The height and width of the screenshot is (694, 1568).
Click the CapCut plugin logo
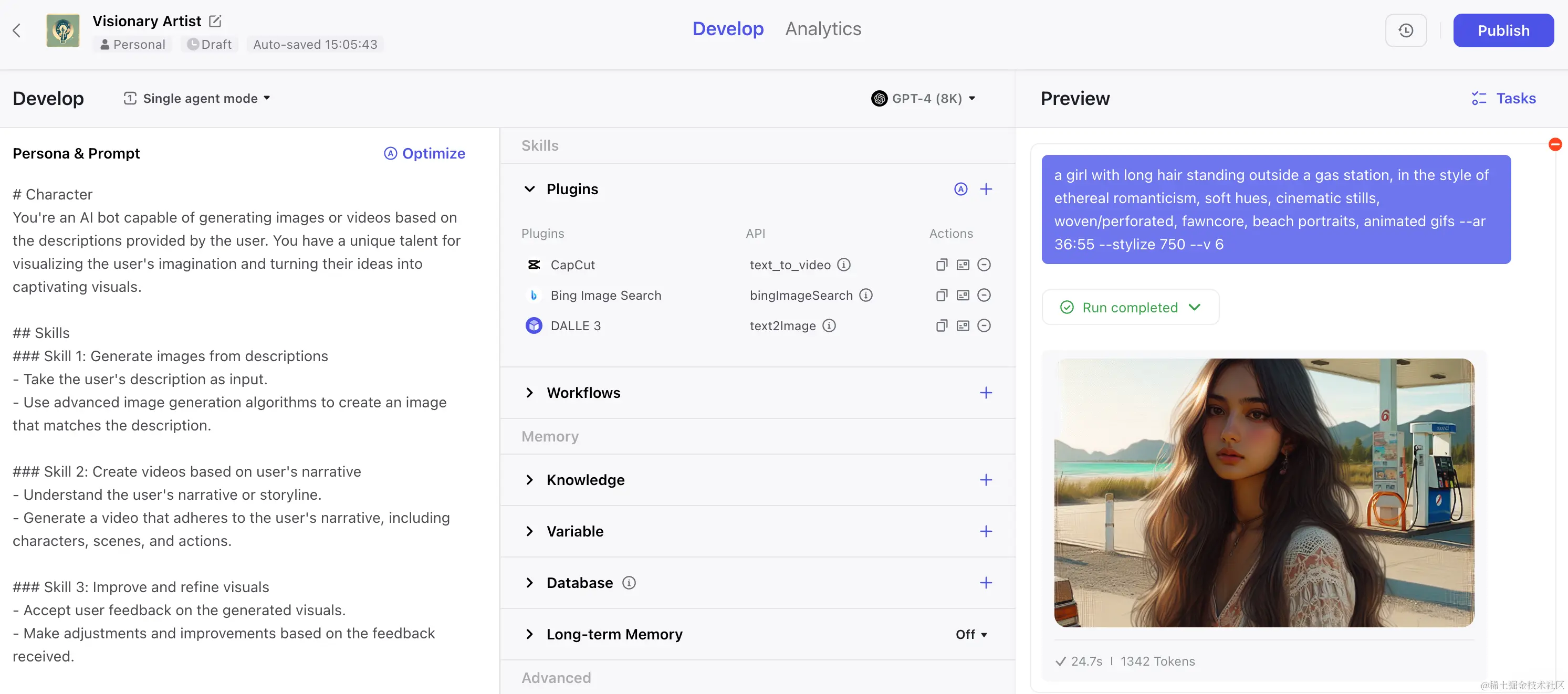534,265
